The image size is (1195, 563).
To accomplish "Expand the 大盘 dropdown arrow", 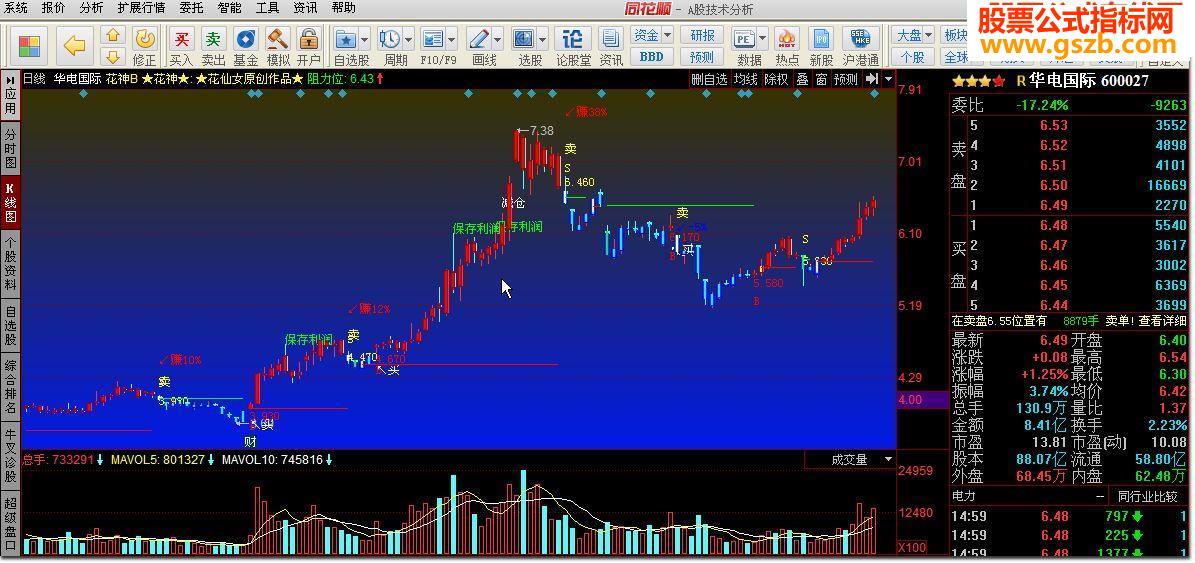I will [x=930, y=35].
